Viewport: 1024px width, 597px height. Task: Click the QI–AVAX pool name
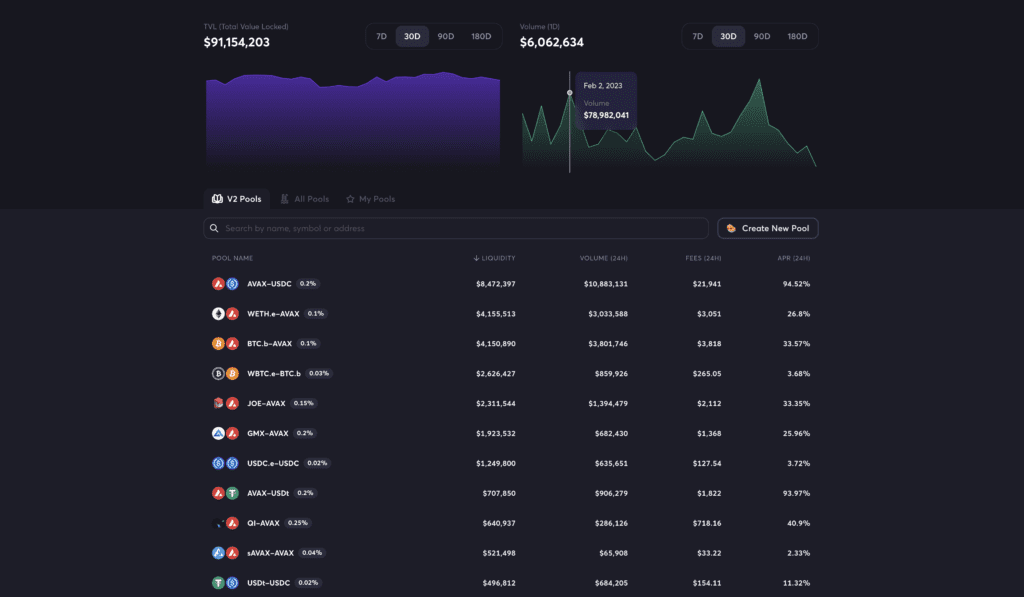pos(263,523)
